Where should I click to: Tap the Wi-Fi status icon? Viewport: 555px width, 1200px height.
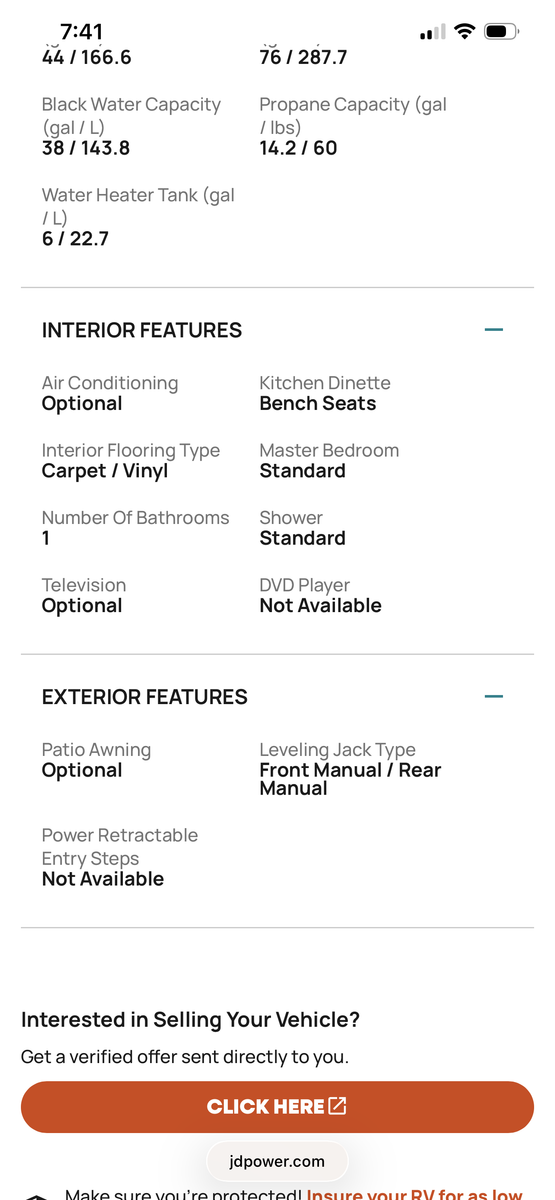pos(463,32)
